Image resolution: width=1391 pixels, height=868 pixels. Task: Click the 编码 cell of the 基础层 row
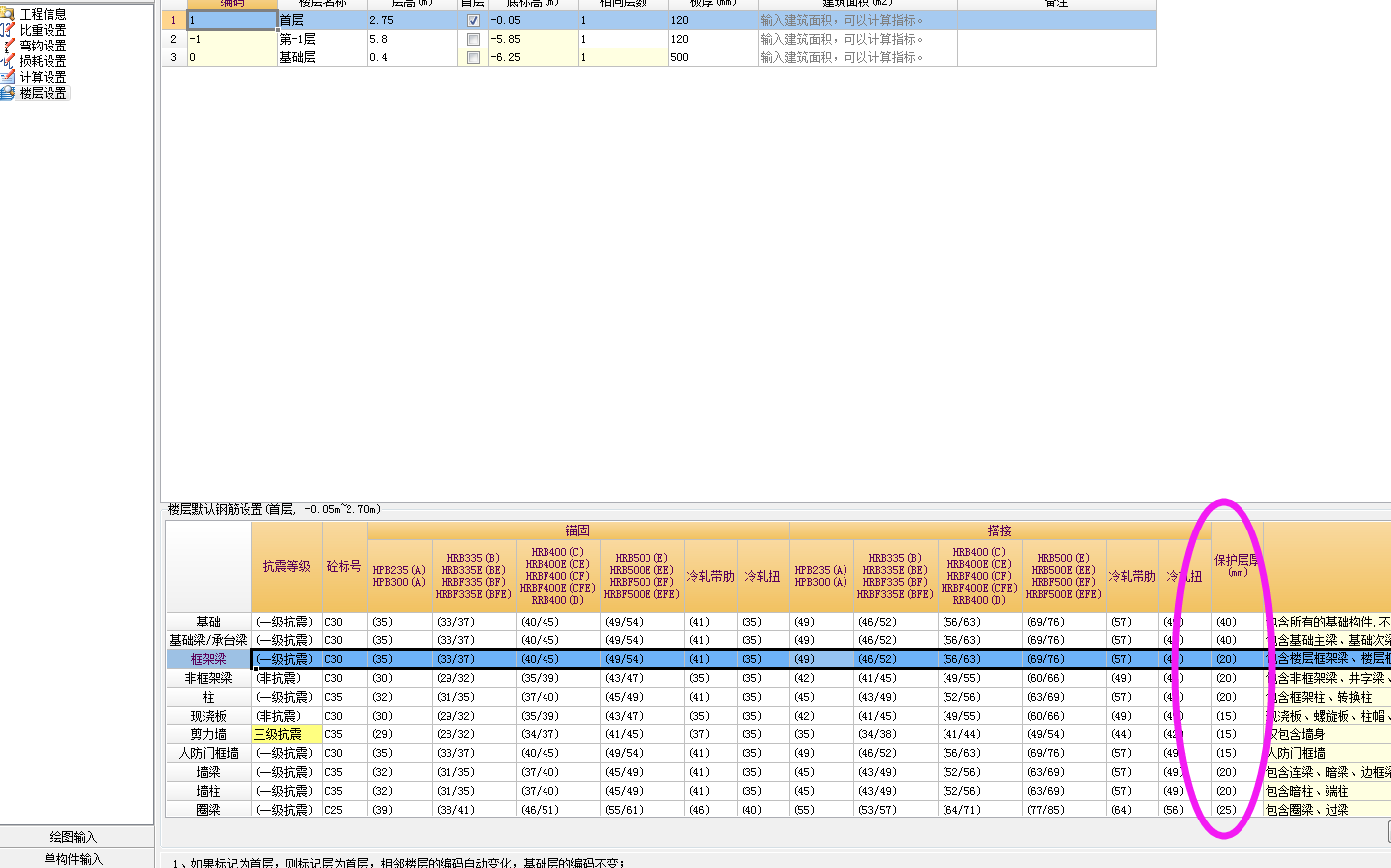coord(232,57)
